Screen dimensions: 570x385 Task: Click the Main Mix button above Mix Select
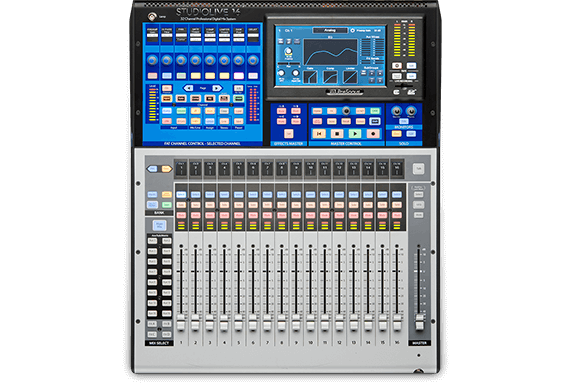click(159, 226)
